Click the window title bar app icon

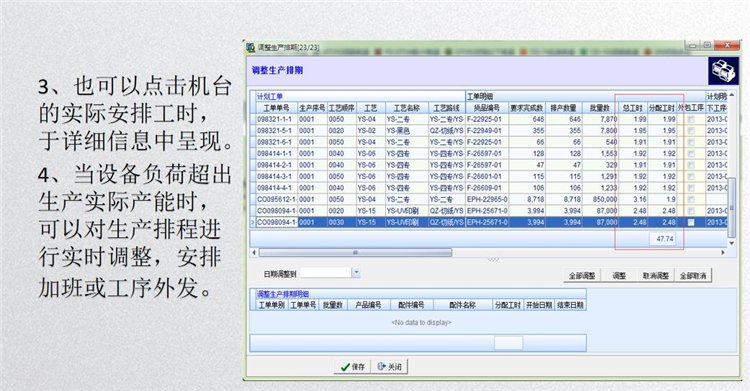pyautogui.click(x=250, y=47)
